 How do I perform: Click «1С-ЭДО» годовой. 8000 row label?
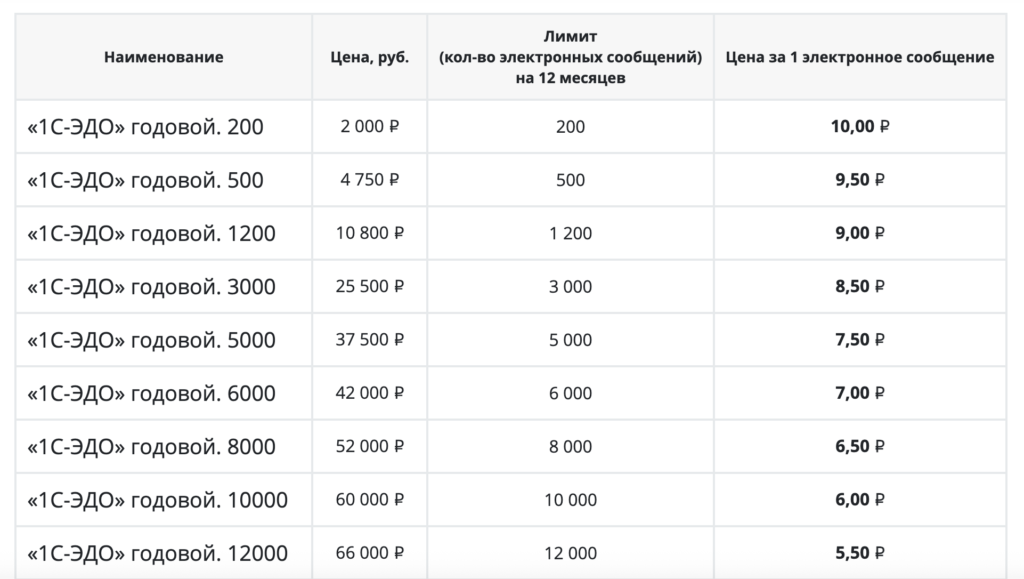click(151, 446)
